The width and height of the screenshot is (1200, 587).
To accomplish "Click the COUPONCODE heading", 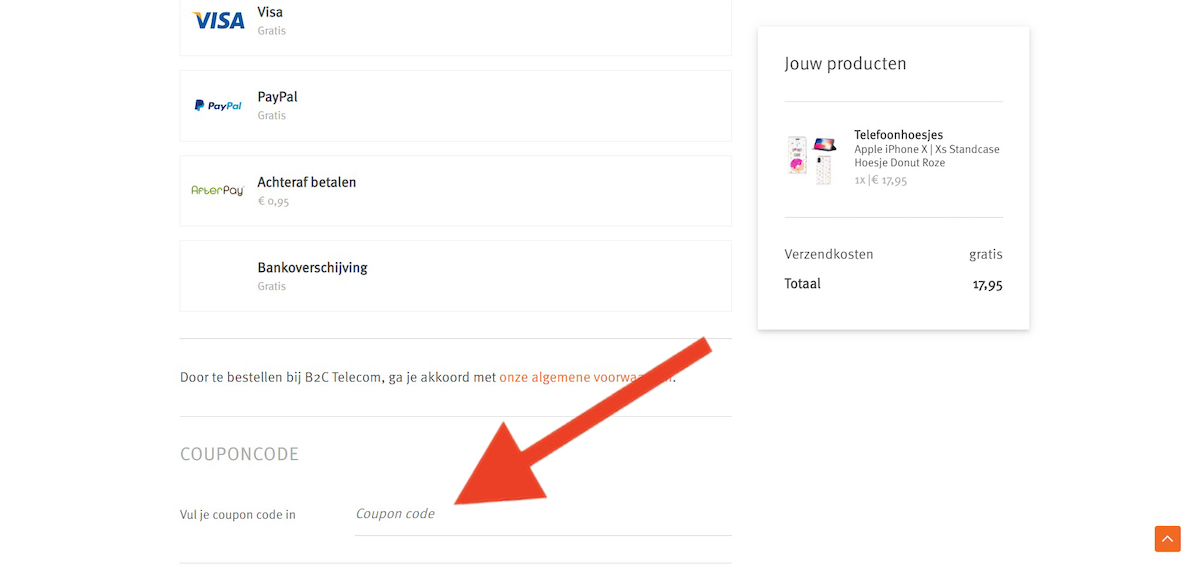I will 239,454.
